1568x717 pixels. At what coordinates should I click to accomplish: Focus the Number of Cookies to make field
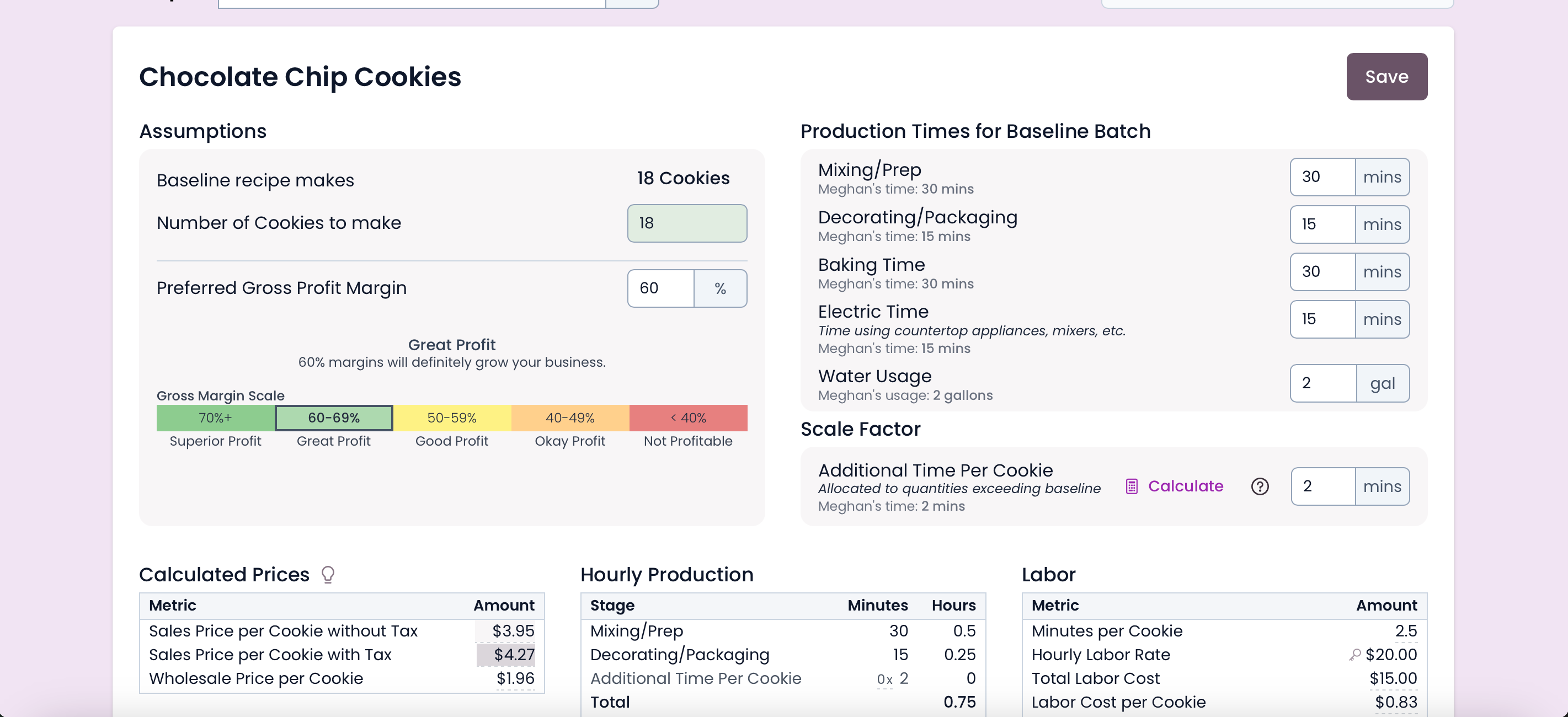click(686, 223)
